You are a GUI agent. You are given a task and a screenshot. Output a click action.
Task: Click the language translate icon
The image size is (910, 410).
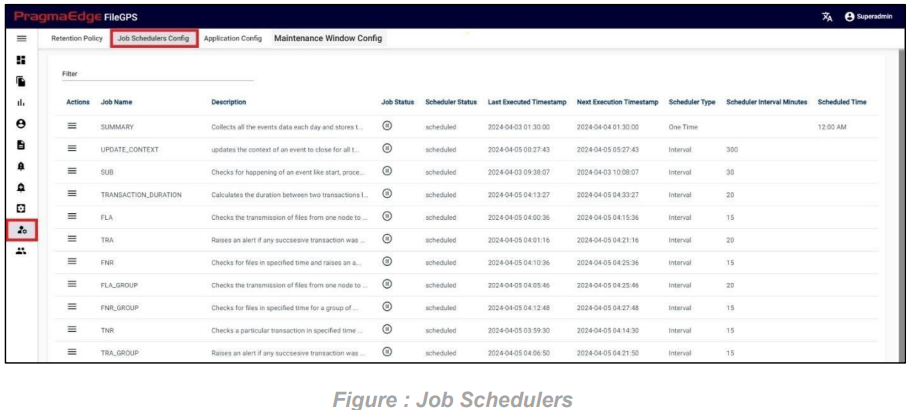(827, 17)
